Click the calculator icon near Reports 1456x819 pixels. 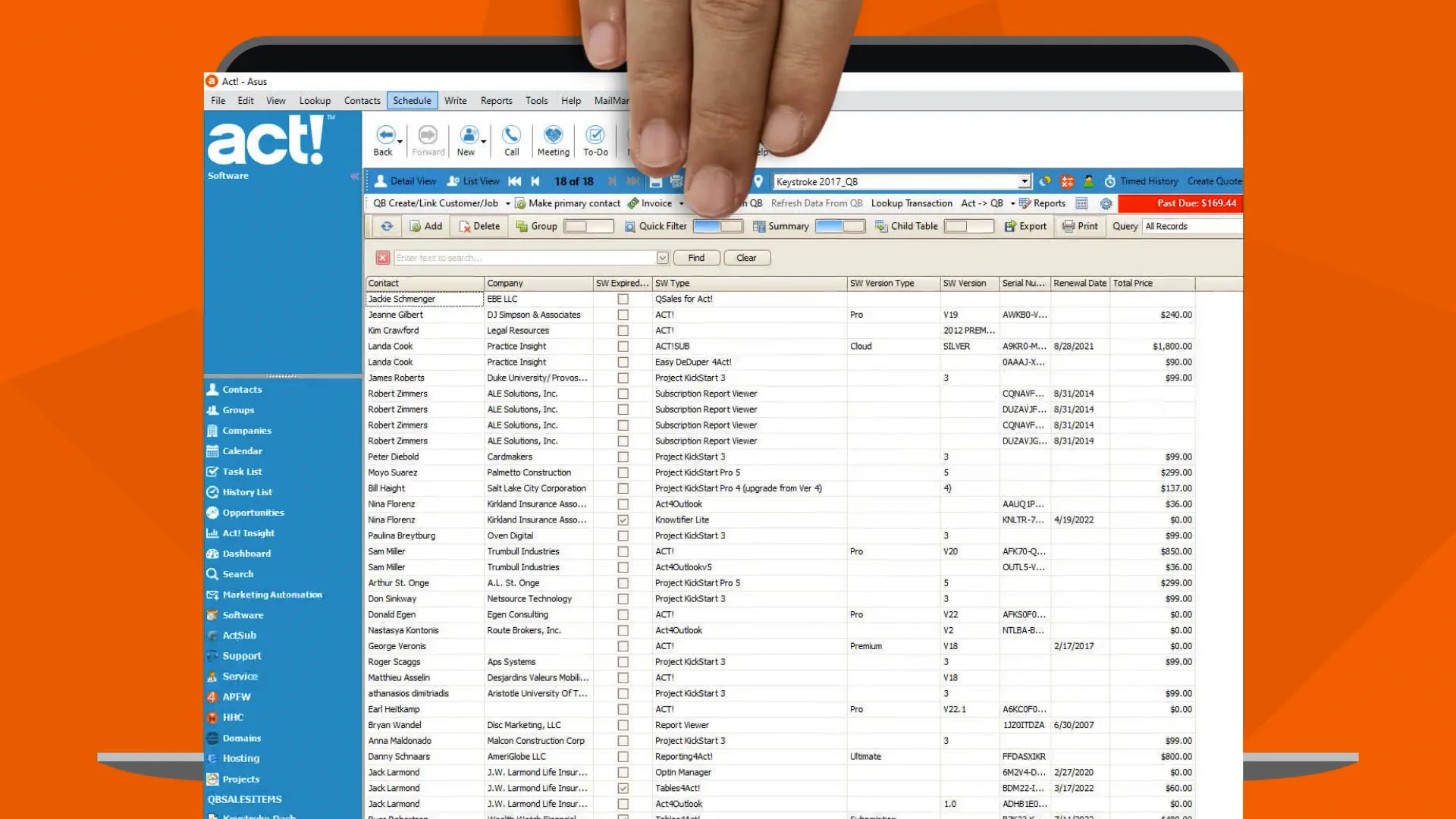[x=1081, y=203]
